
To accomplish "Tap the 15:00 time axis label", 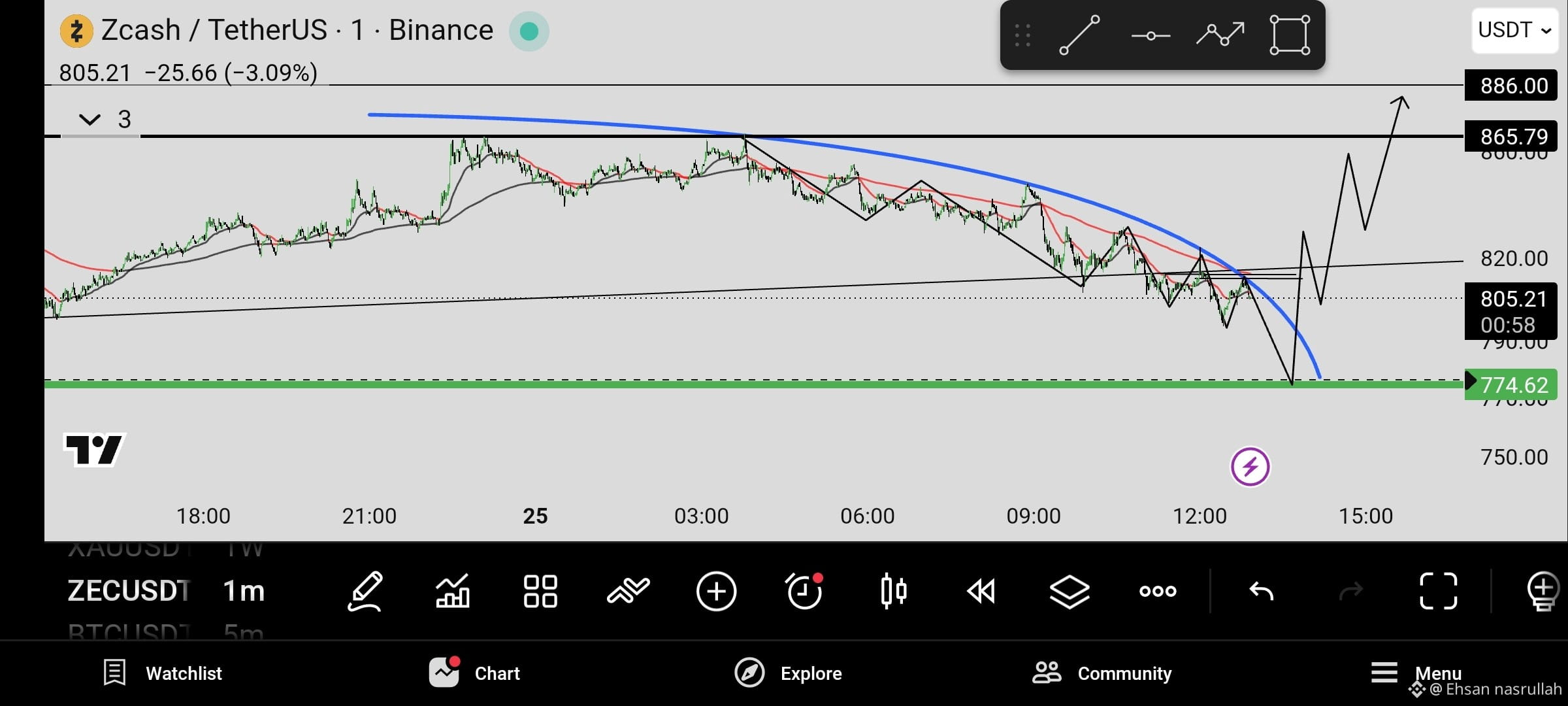I will tap(1365, 516).
